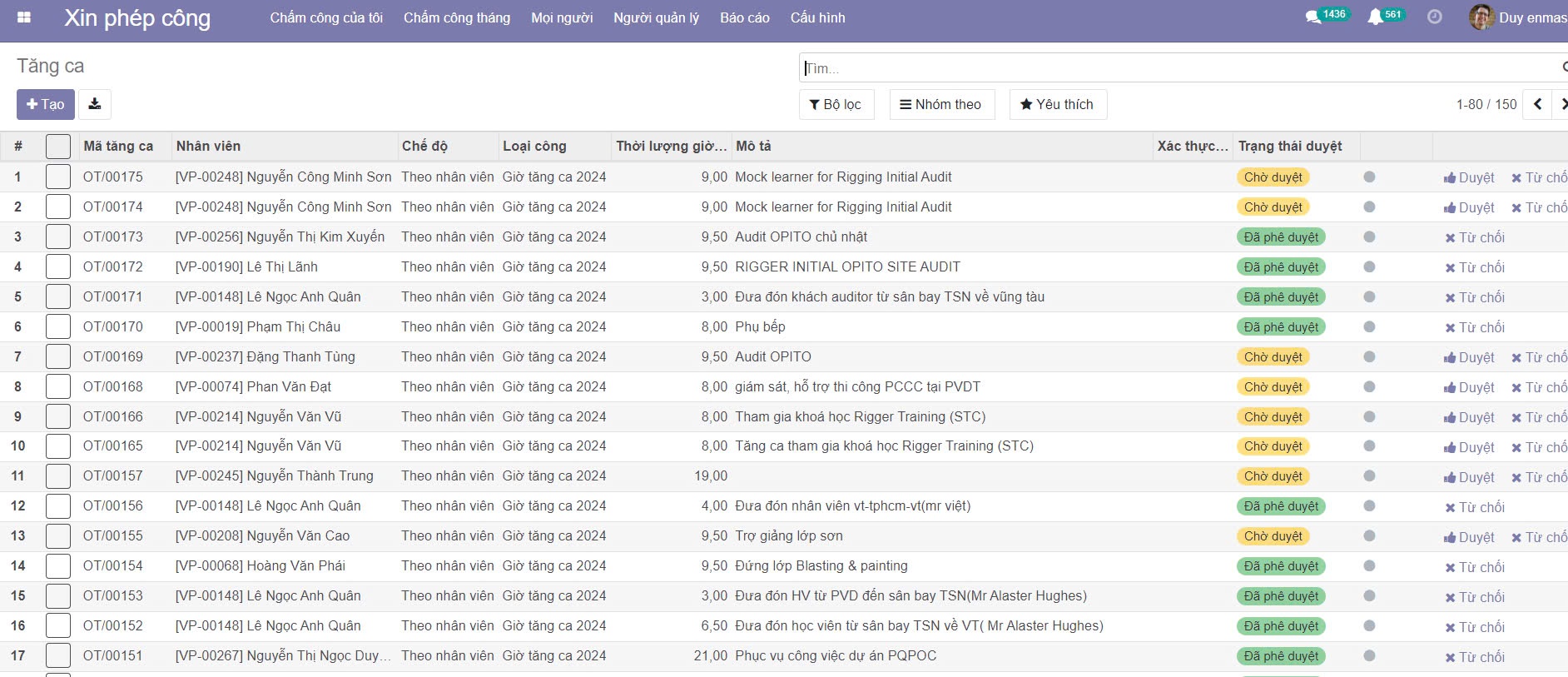Open the apps grid menu icon
The width and height of the screenshot is (1568, 677).
tap(24, 17)
